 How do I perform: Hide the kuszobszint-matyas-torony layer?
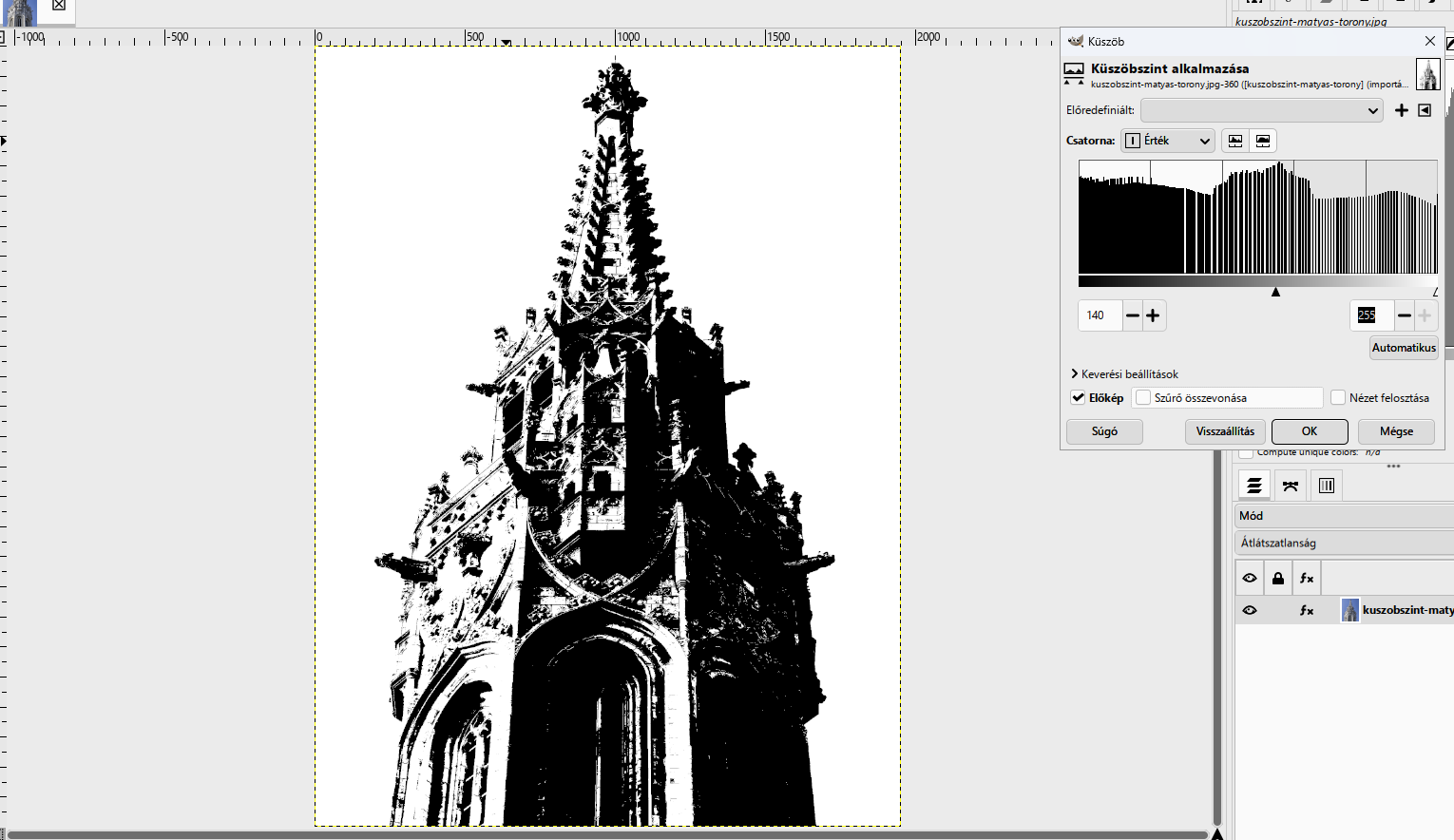pyautogui.click(x=1250, y=610)
